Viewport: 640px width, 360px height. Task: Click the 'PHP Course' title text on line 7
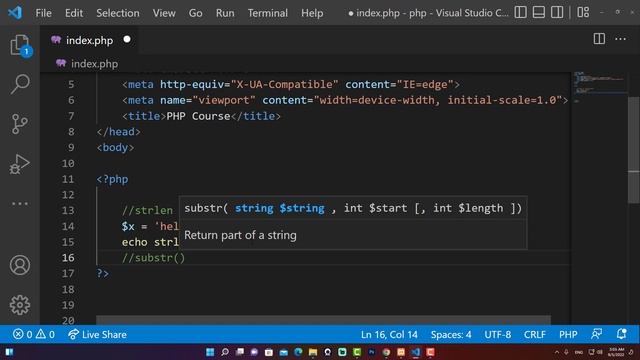198,116
